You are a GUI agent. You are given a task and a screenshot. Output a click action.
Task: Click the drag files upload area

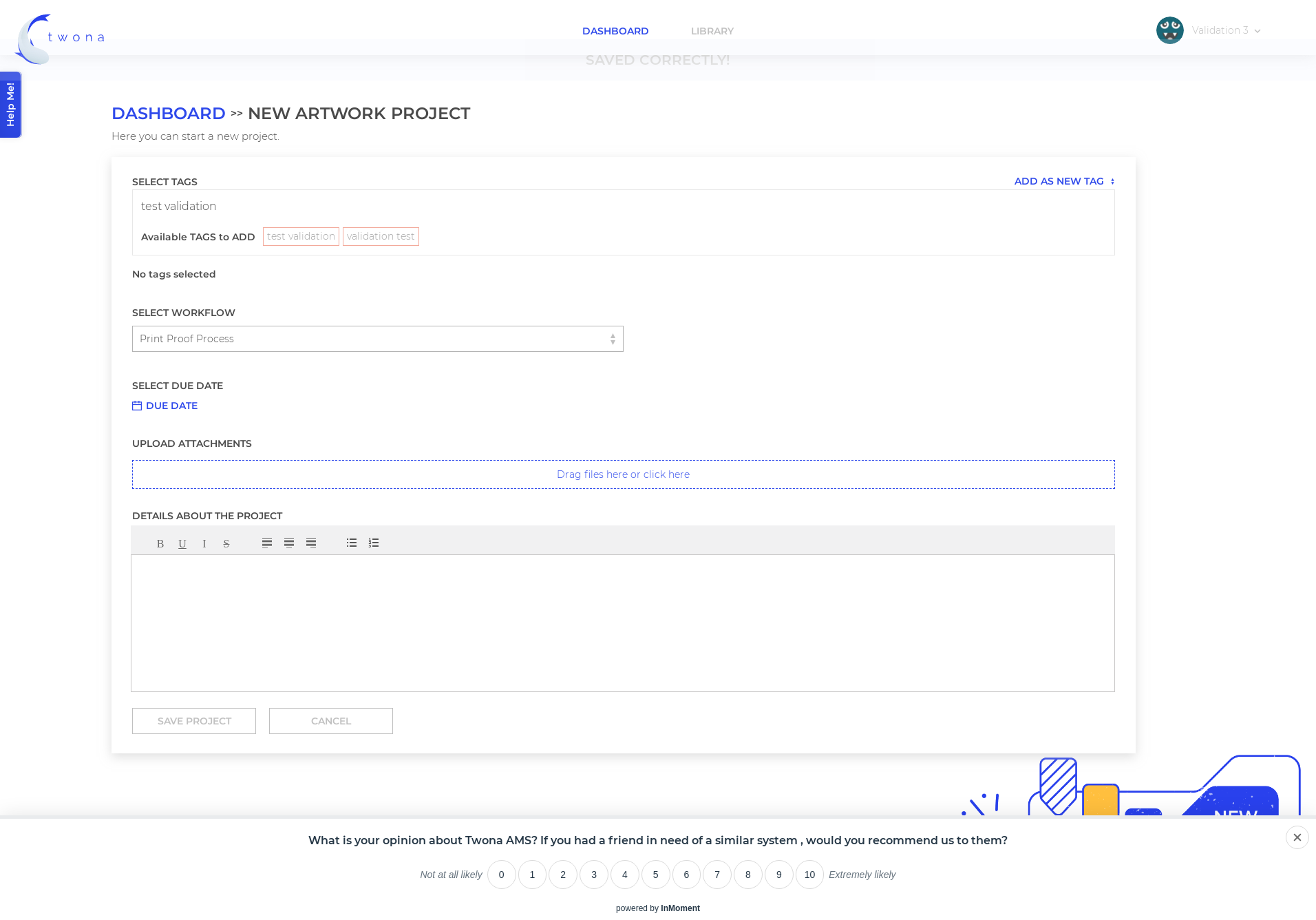(624, 474)
